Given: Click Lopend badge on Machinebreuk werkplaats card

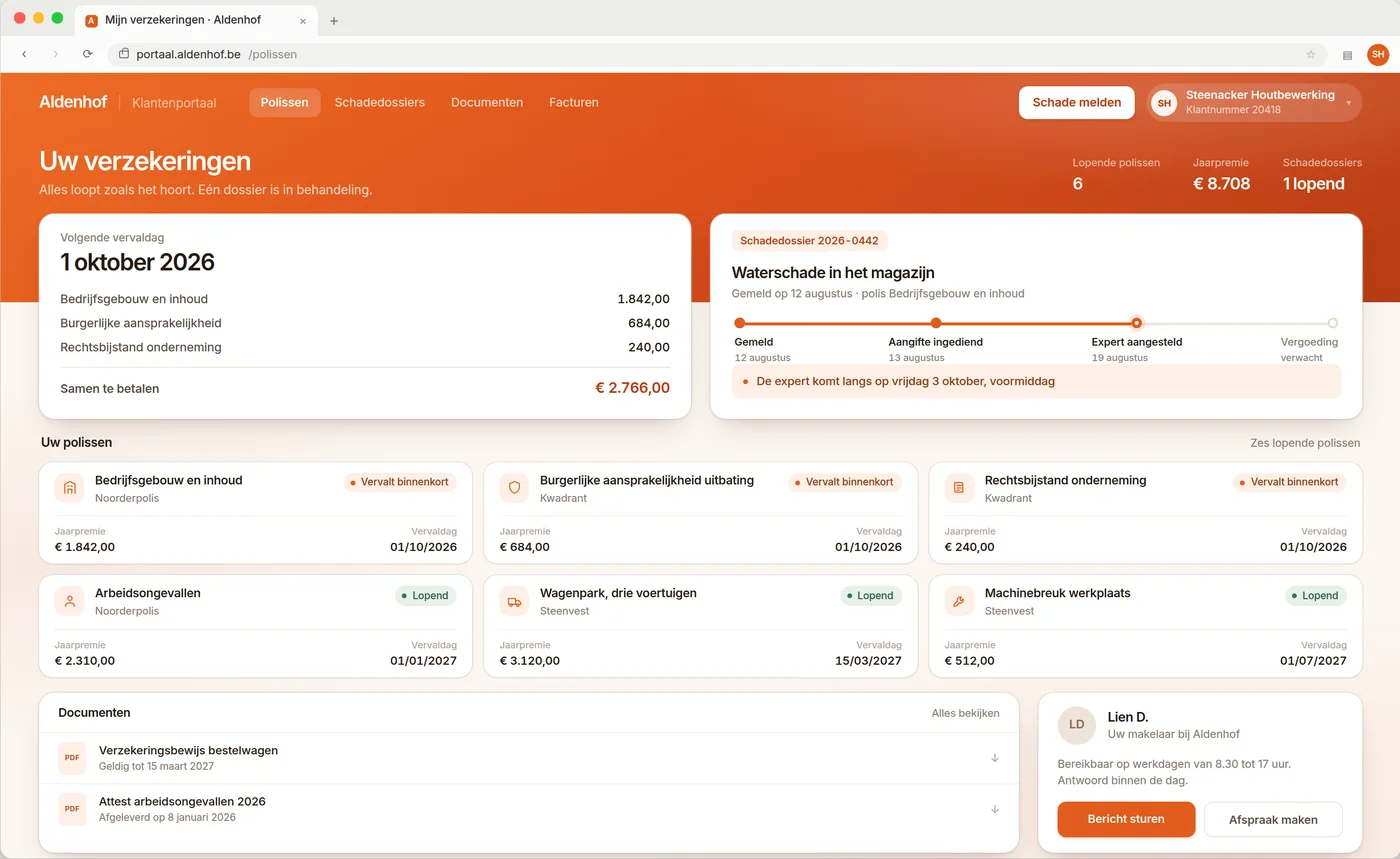Looking at the screenshot, I should point(1316,595).
